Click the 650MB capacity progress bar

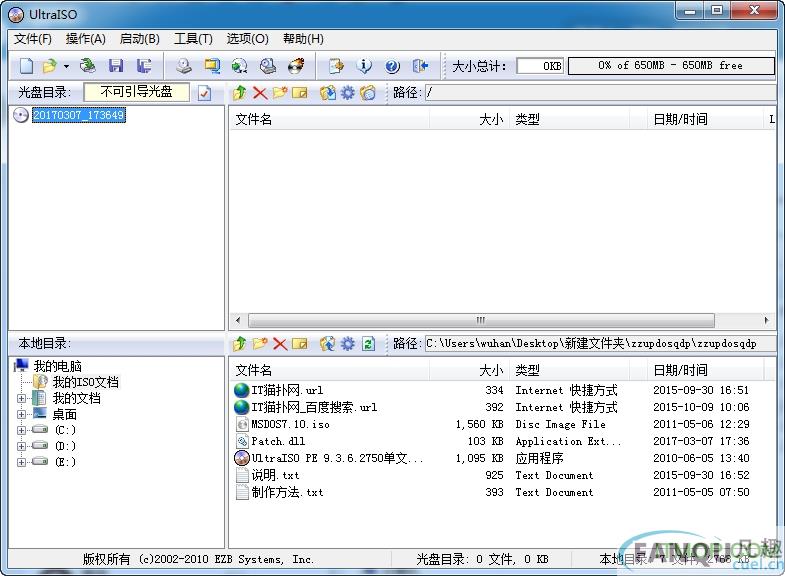coord(671,66)
